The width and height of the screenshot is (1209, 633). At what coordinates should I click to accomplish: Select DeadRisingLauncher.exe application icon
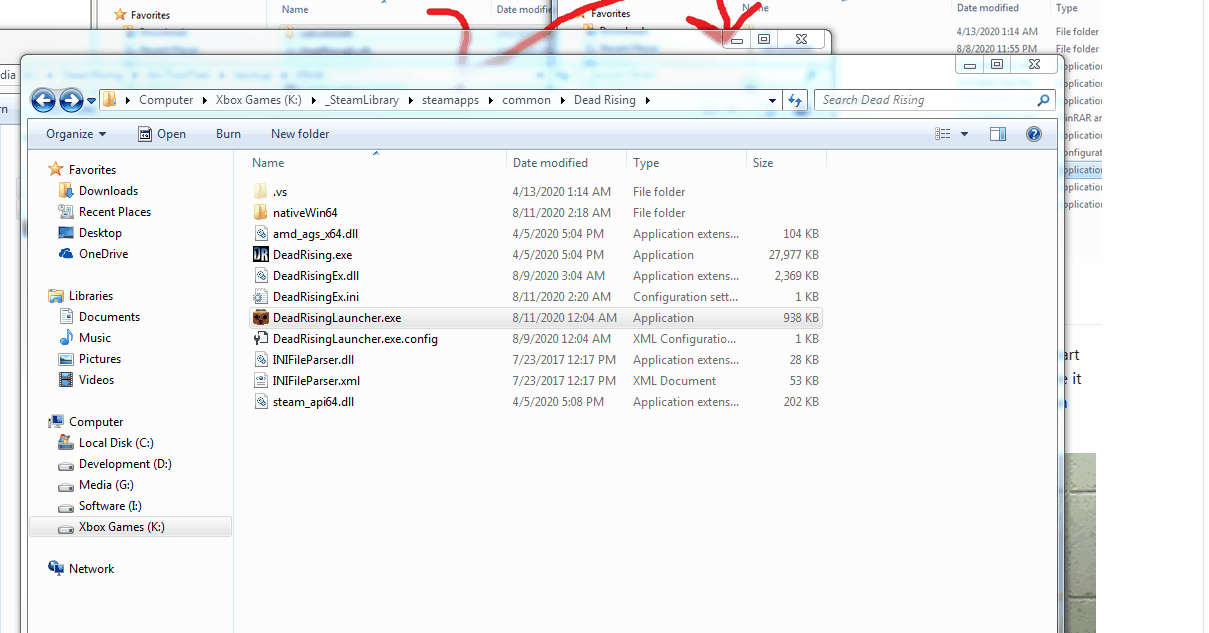tap(261, 317)
